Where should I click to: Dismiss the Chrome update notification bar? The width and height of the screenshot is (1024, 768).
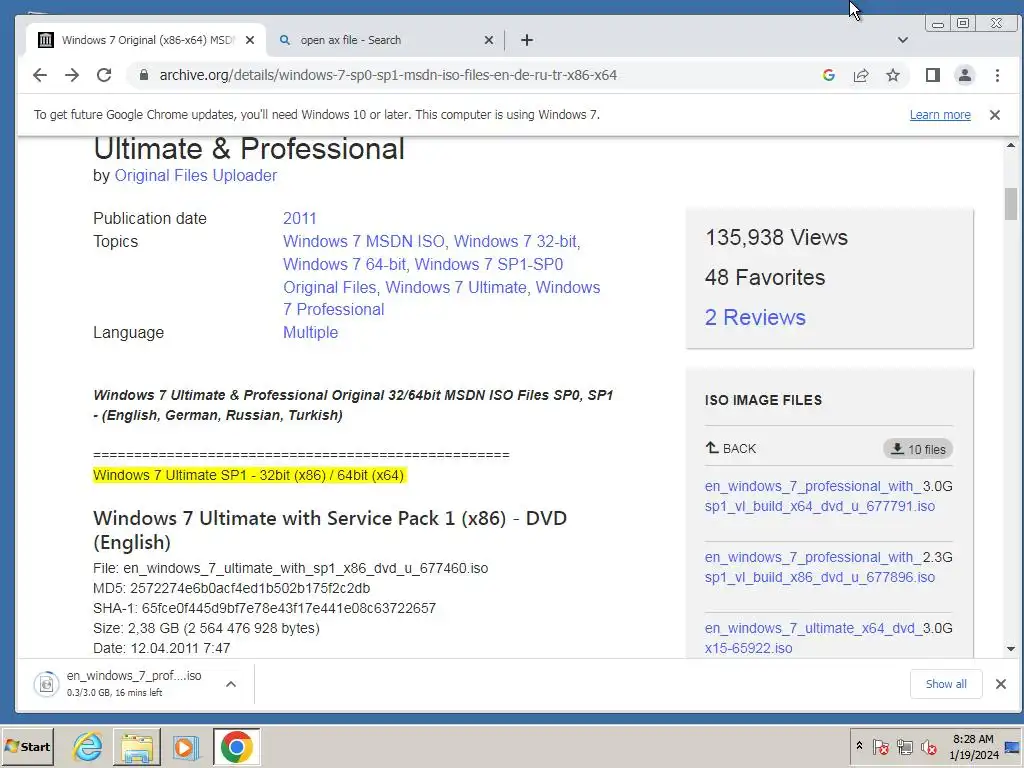(x=995, y=115)
